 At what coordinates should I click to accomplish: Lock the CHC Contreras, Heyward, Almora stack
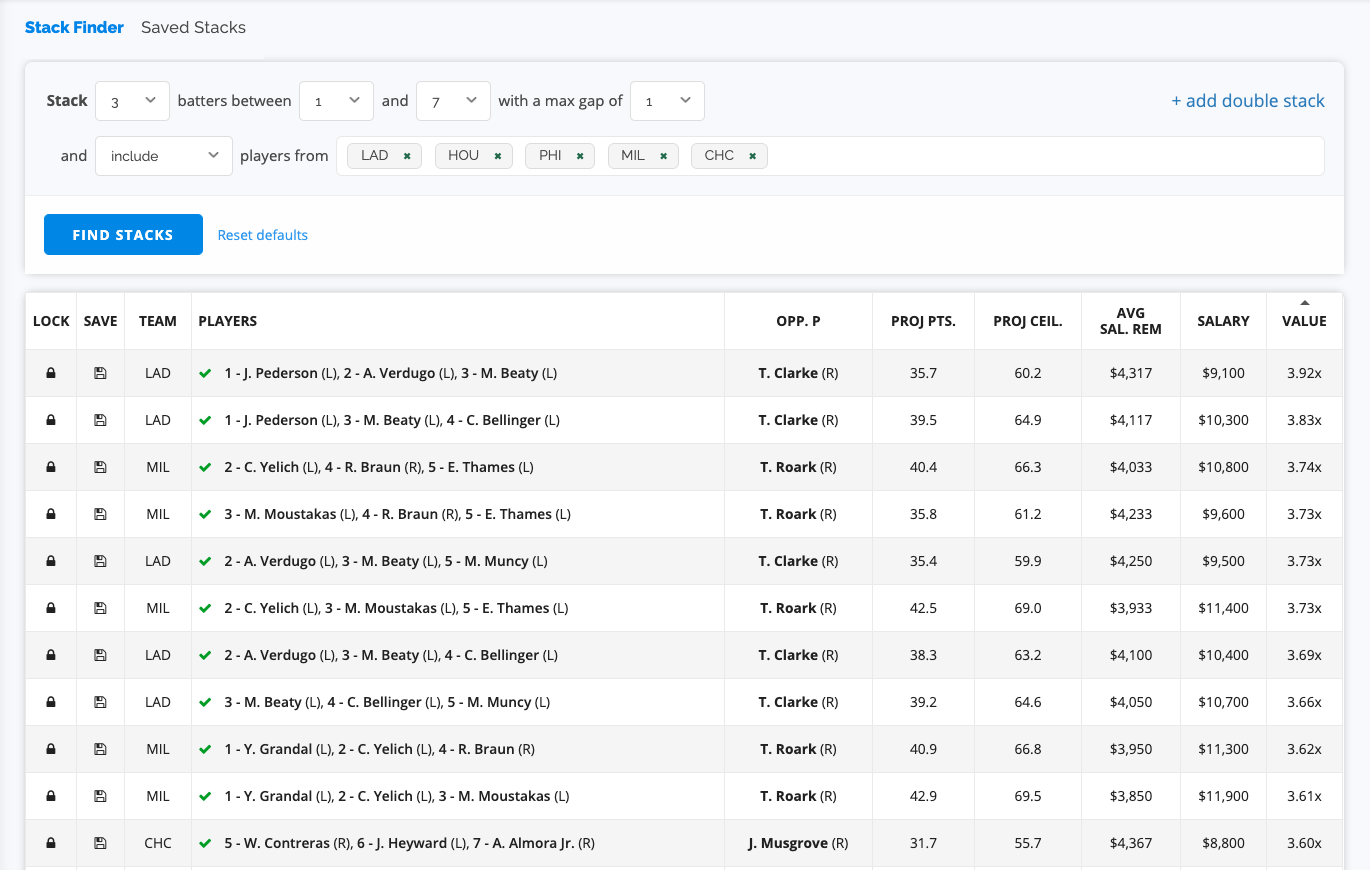[51, 843]
